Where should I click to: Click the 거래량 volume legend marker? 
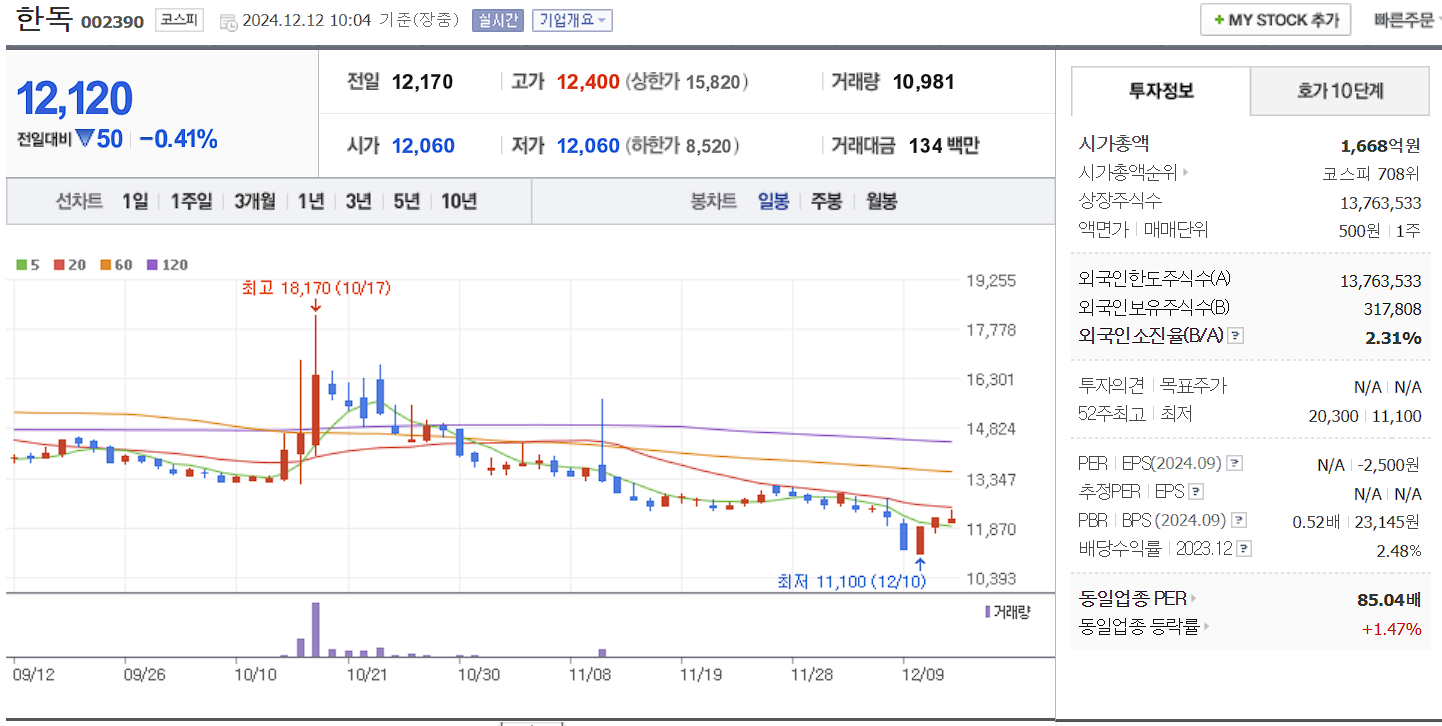point(987,611)
